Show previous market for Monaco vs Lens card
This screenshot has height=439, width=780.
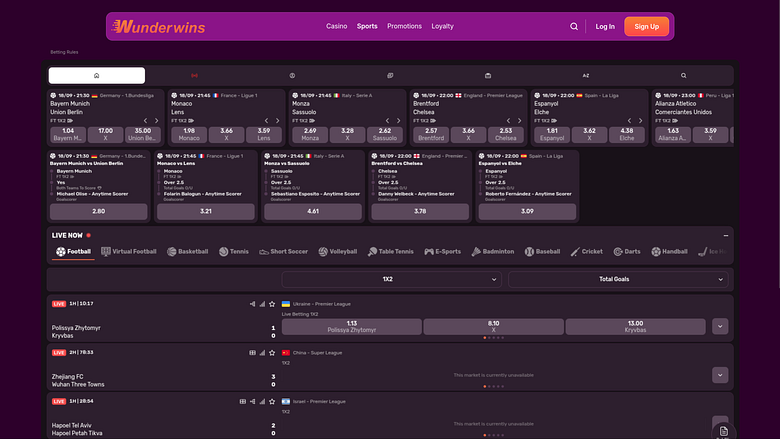coord(266,121)
